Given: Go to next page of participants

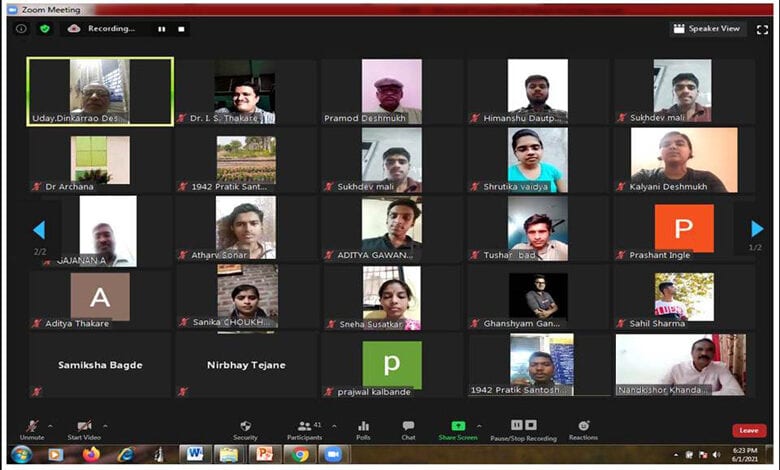Looking at the screenshot, I should click(x=757, y=229).
